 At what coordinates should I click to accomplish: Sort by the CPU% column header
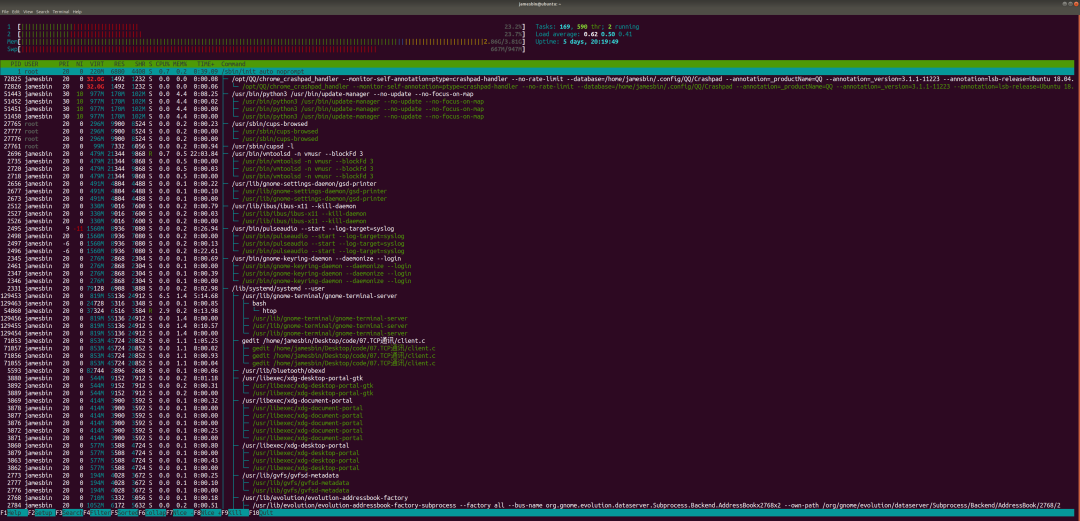[x=163, y=63]
